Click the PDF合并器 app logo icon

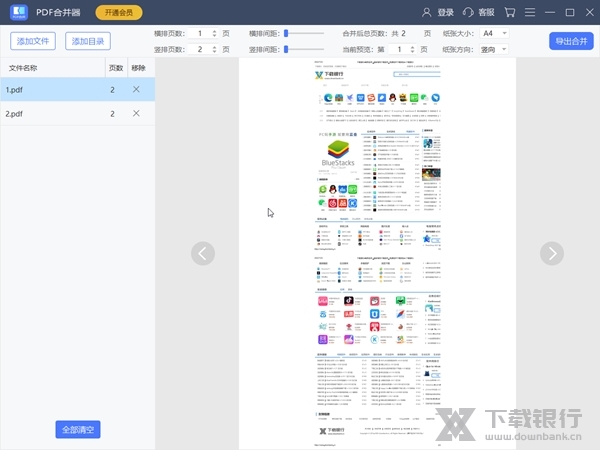(x=19, y=12)
